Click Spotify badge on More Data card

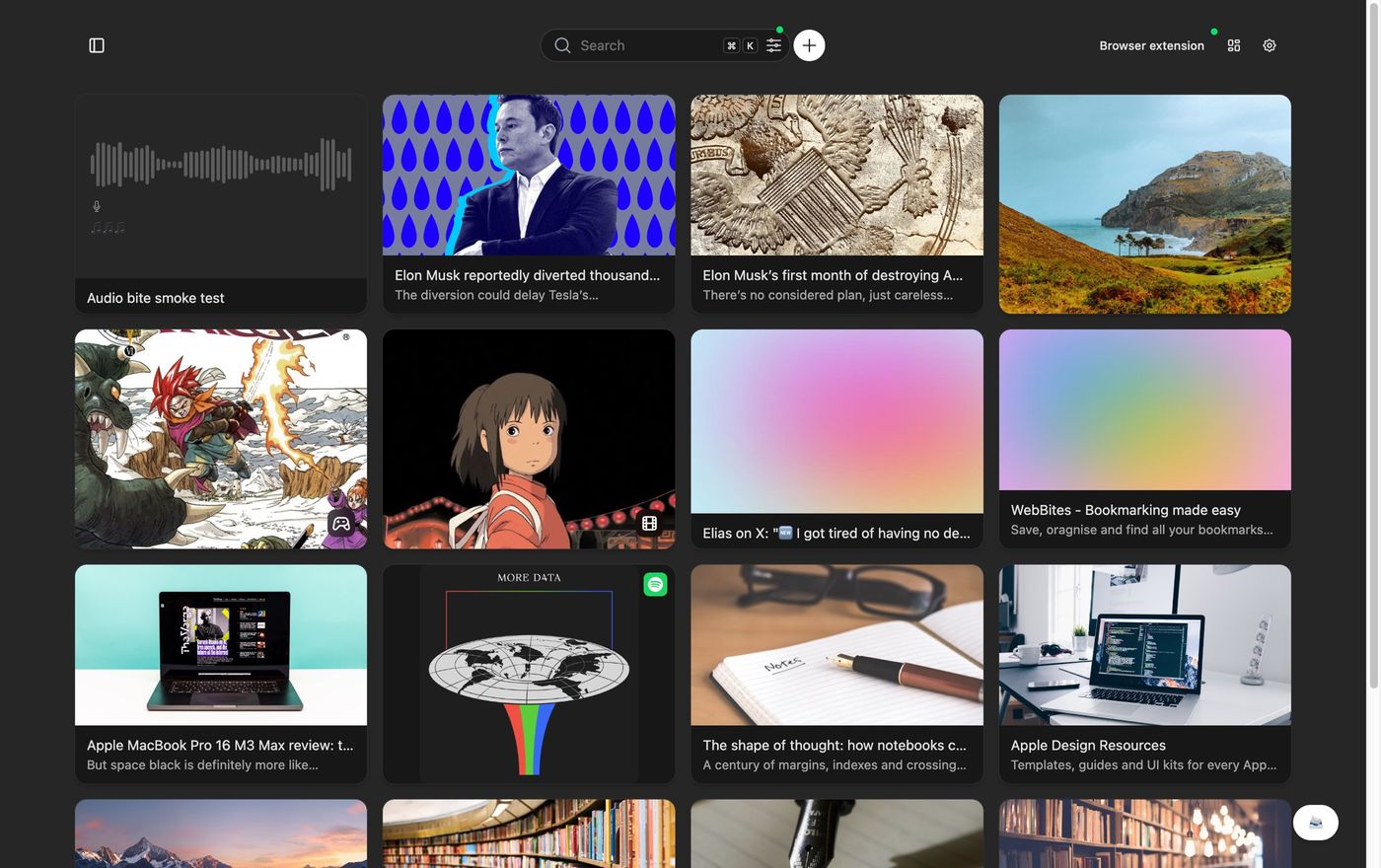click(x=655, y=584)
